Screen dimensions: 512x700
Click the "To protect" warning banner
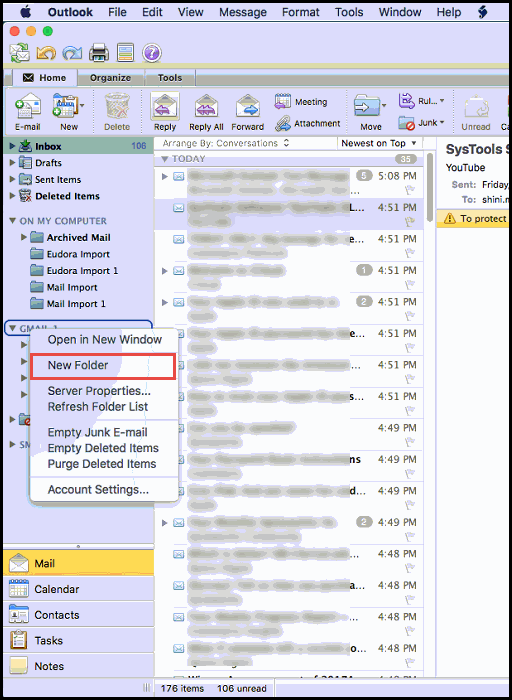coord(474,218)
